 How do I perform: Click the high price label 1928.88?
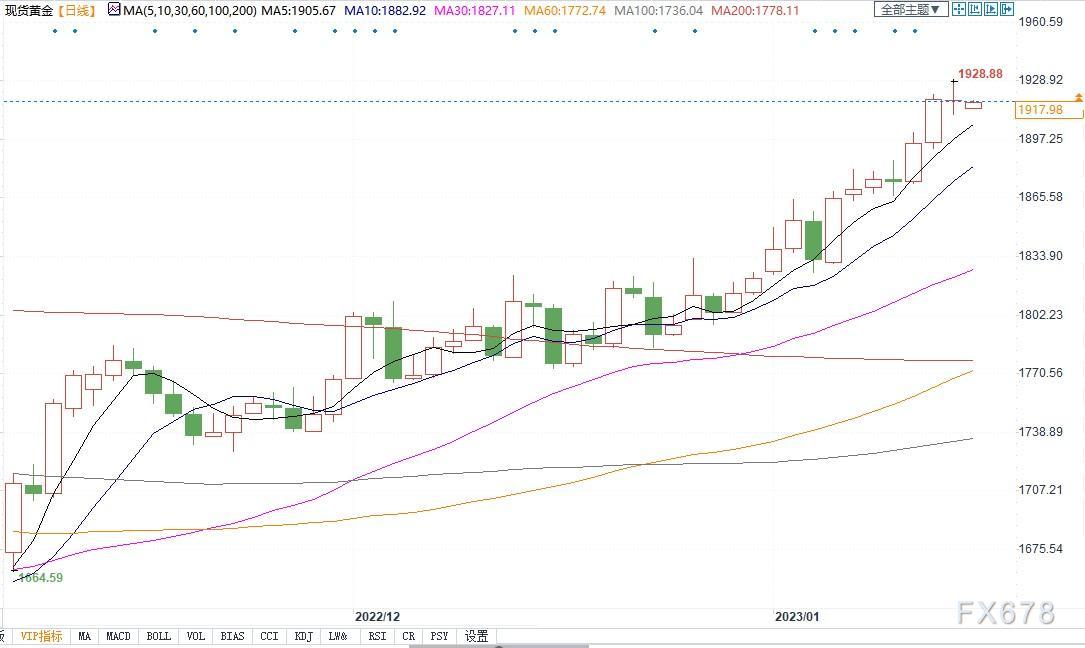[x=980, y=74]
